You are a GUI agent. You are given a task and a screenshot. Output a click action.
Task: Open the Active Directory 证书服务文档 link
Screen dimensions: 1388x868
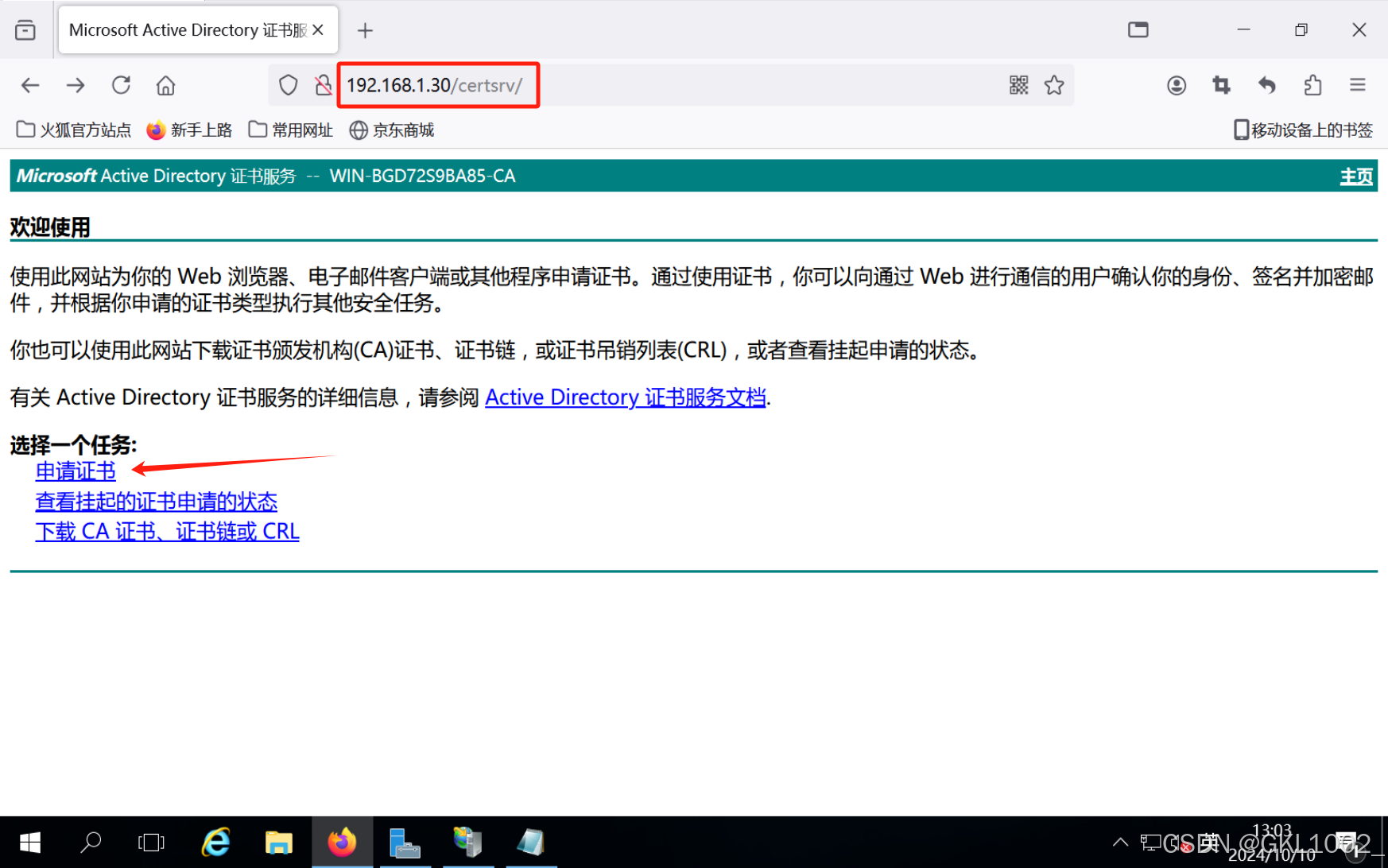626,397
